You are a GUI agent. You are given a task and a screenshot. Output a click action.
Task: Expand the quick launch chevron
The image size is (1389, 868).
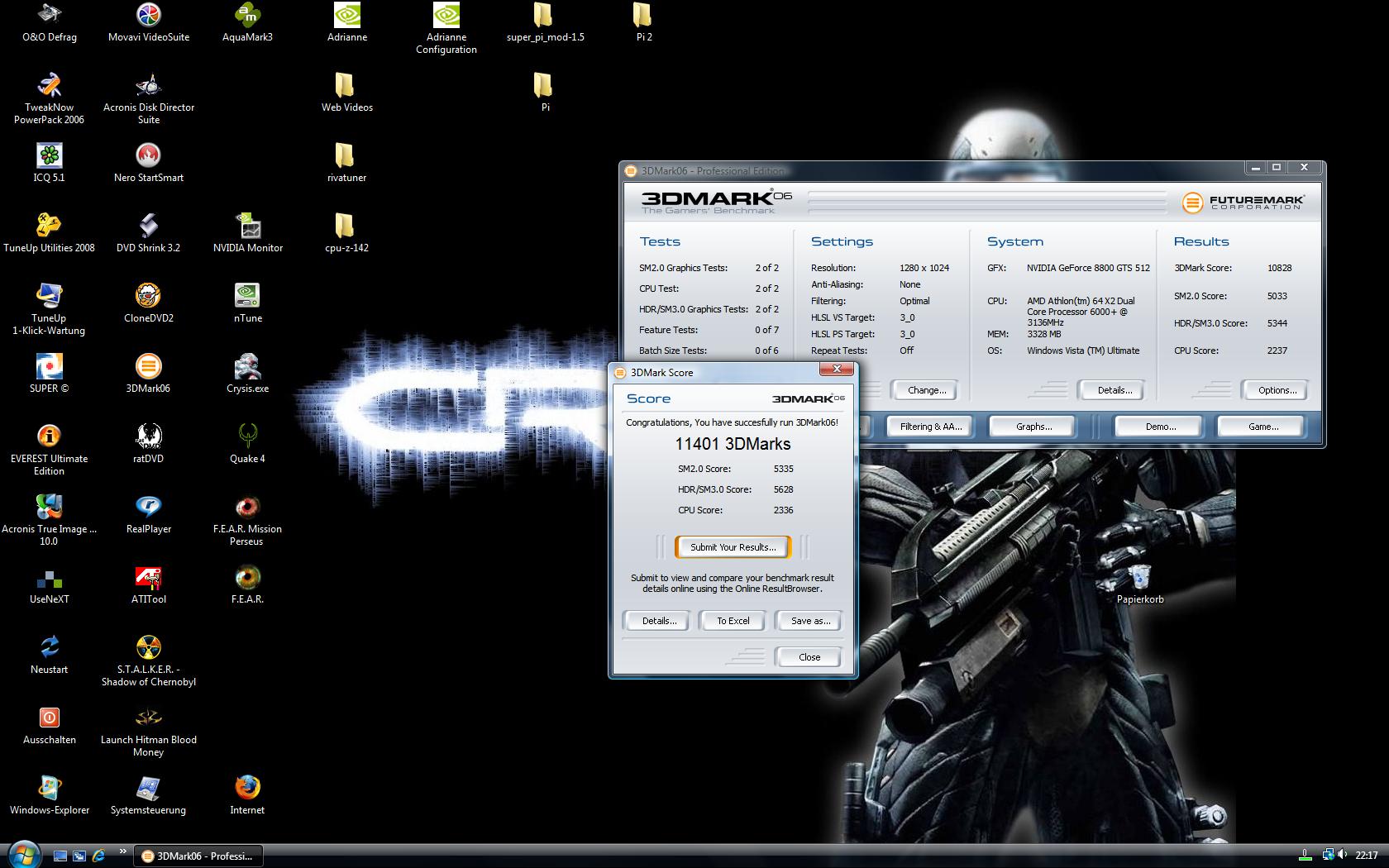coord(123,851)
